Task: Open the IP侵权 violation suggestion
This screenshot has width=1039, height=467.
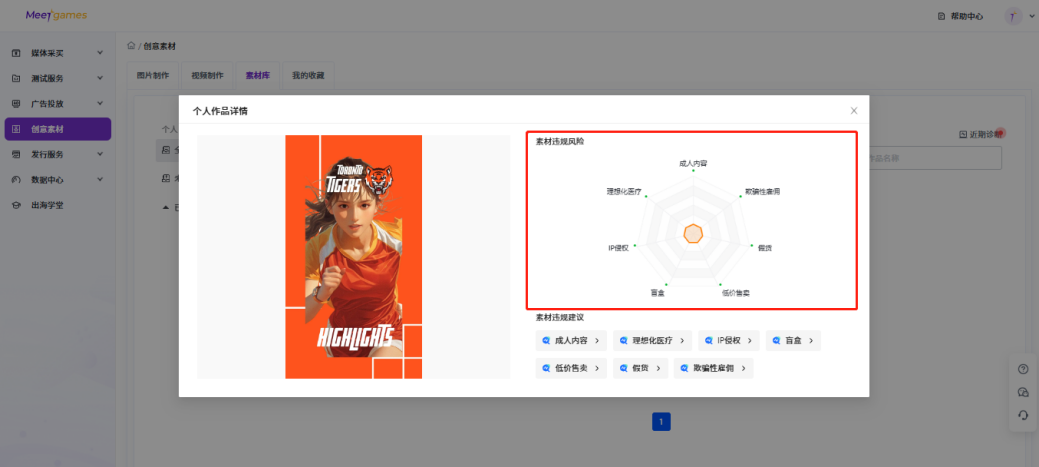Action: pos(726,341)
